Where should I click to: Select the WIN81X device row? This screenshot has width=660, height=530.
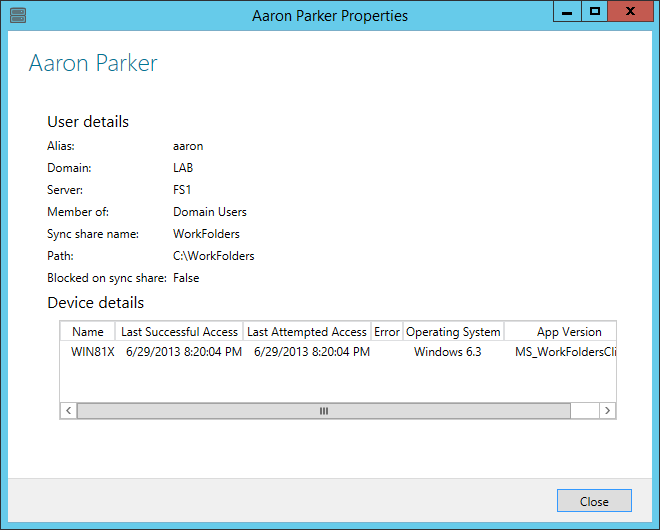[x=338, y=352]
